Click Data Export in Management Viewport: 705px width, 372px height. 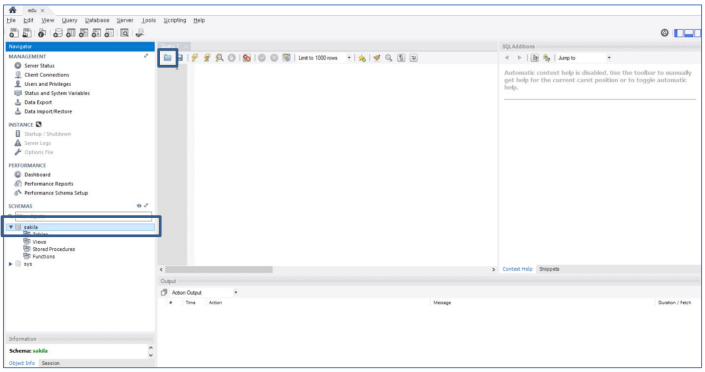[38, 102]
